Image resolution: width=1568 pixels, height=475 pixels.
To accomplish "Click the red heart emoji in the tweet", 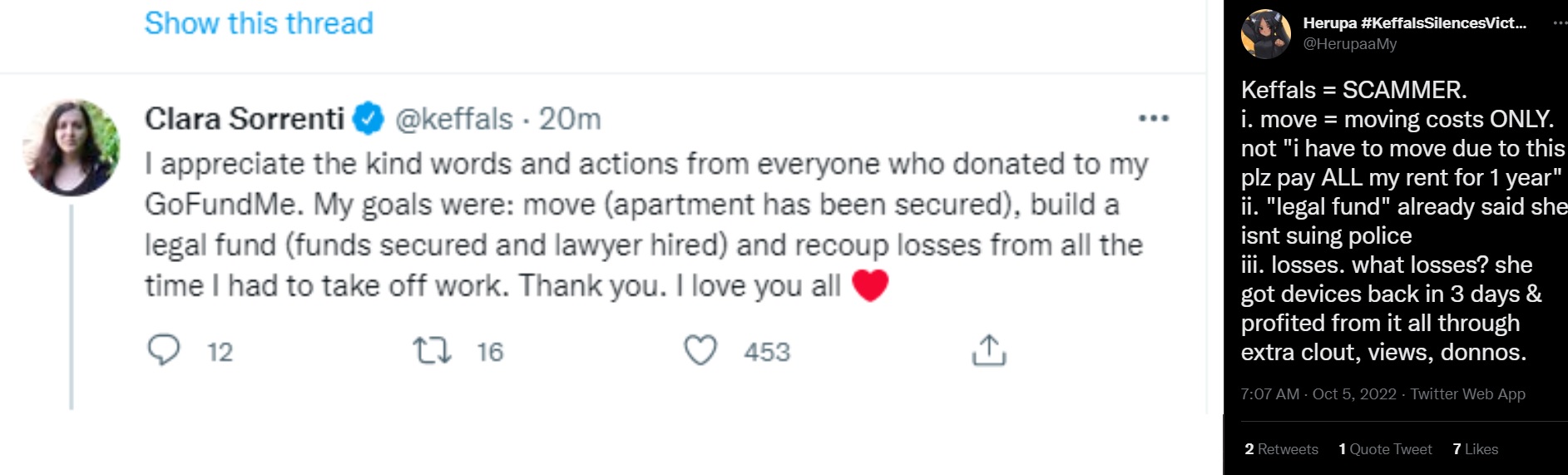I will [x=870, y=285].
